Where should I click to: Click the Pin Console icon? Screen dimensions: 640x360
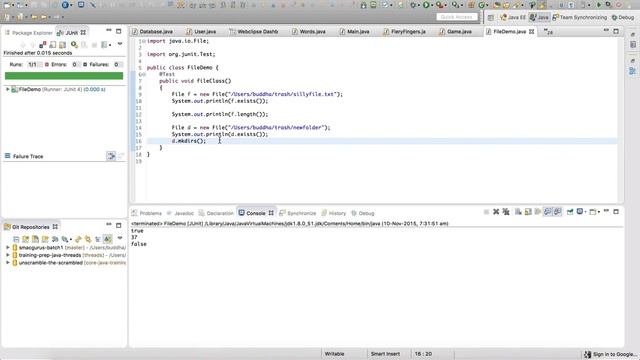pos(569,211)
